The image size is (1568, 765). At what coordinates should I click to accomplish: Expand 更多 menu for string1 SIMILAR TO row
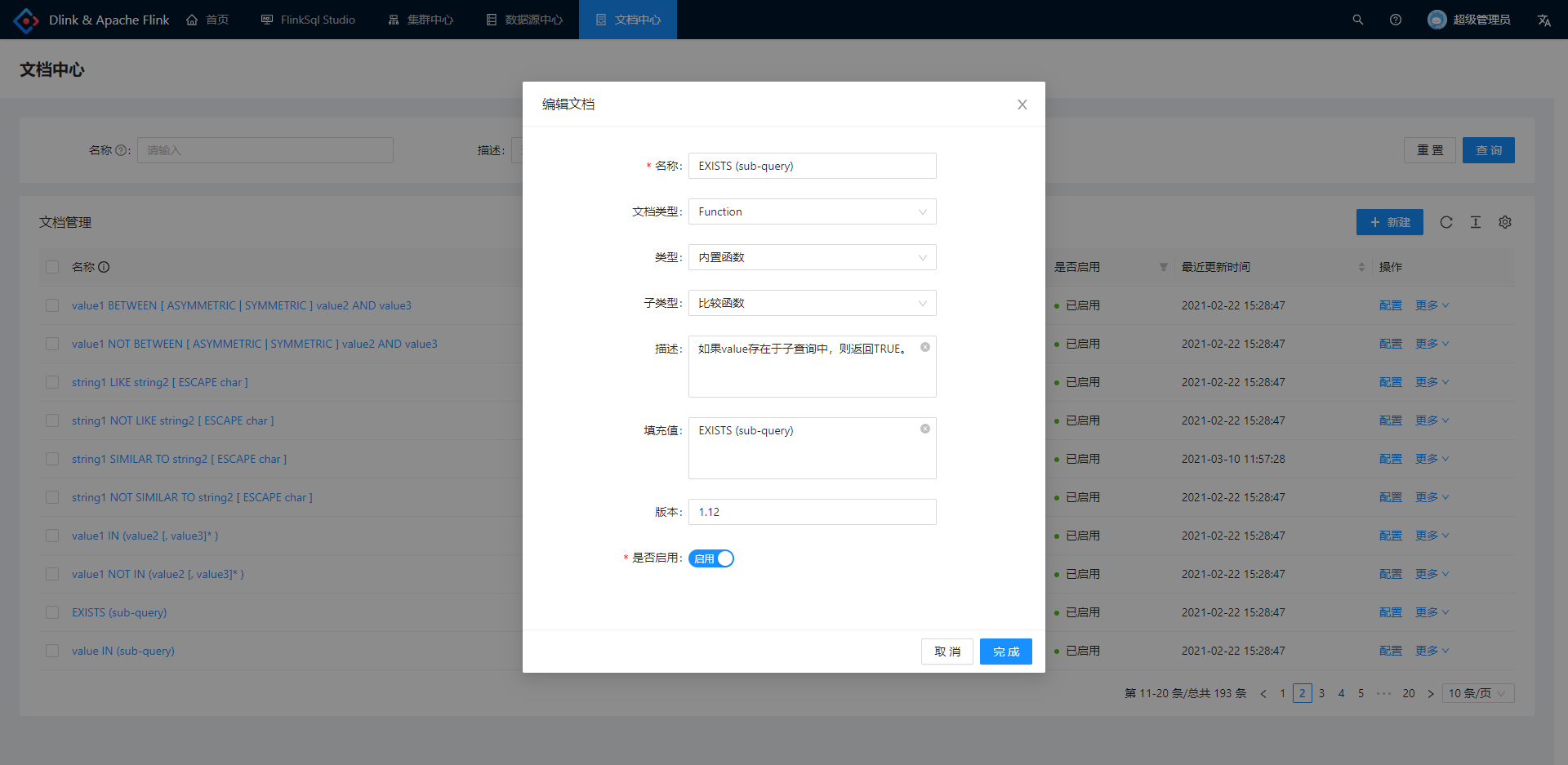(x=1432, y=459)
